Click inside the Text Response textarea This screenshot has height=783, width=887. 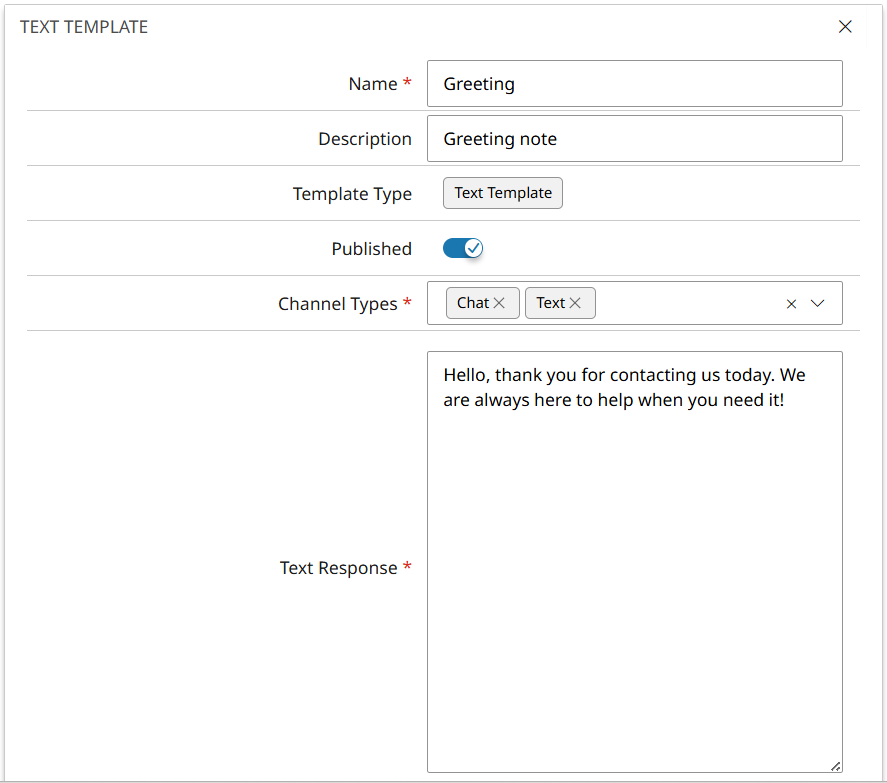634,562
